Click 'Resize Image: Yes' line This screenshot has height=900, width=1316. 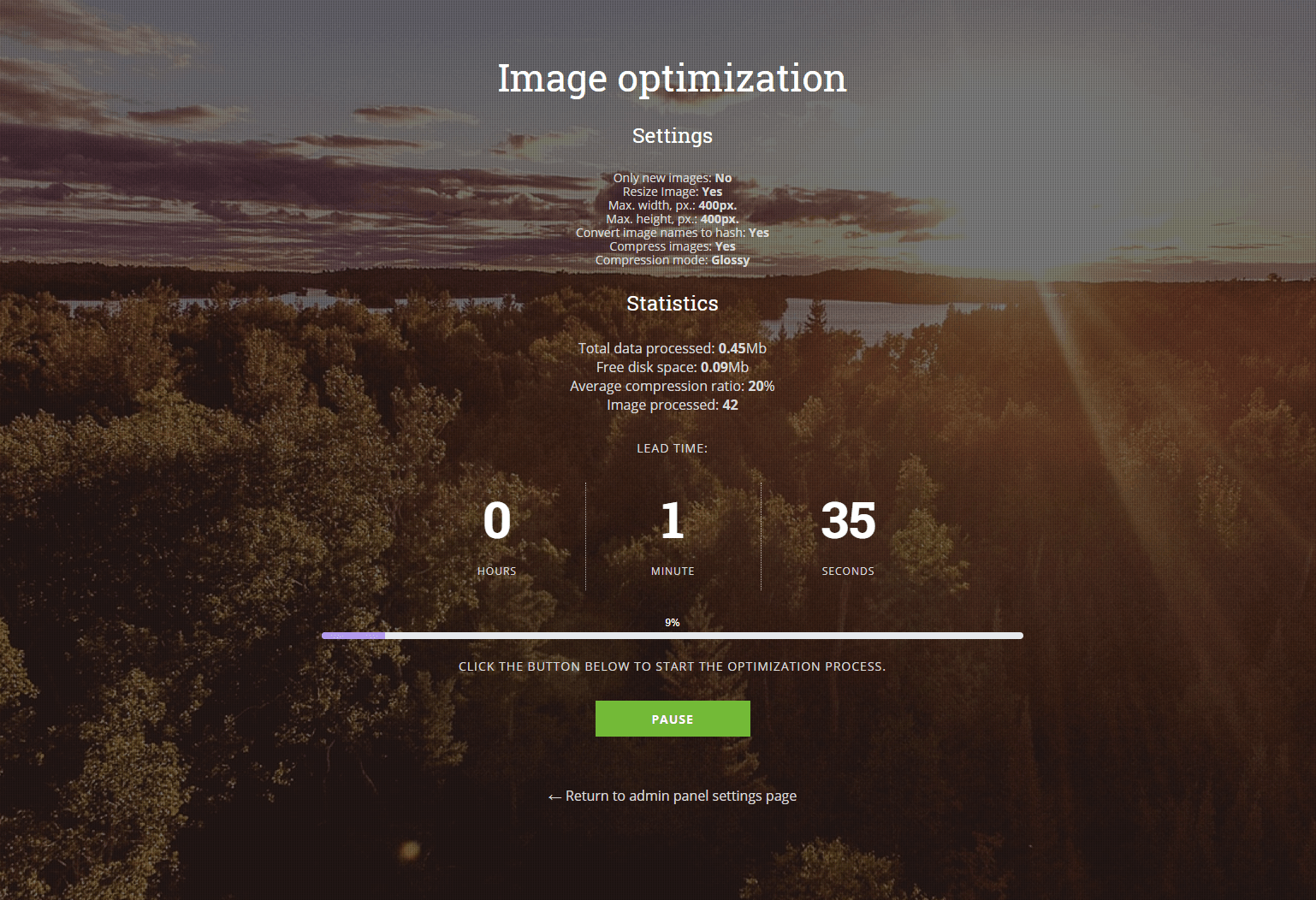[673, 192]
